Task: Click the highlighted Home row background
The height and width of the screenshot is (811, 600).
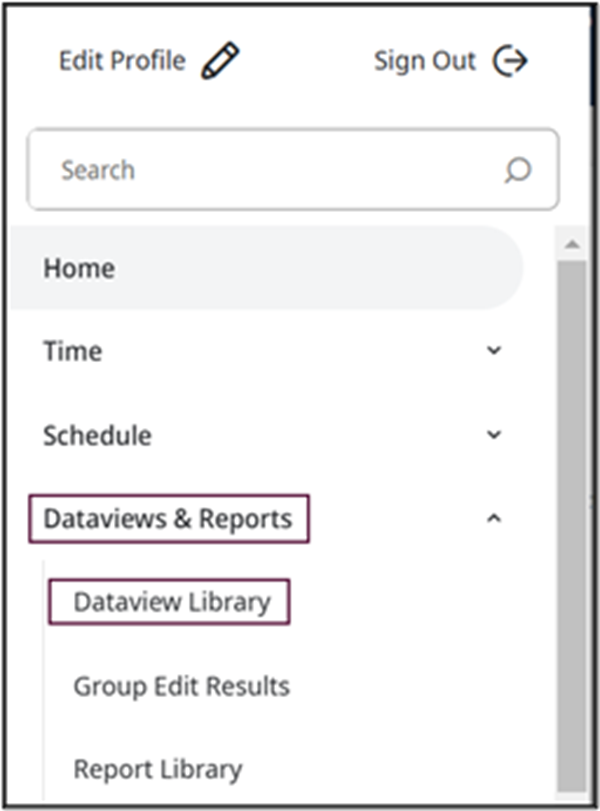Action: [267, 267]
